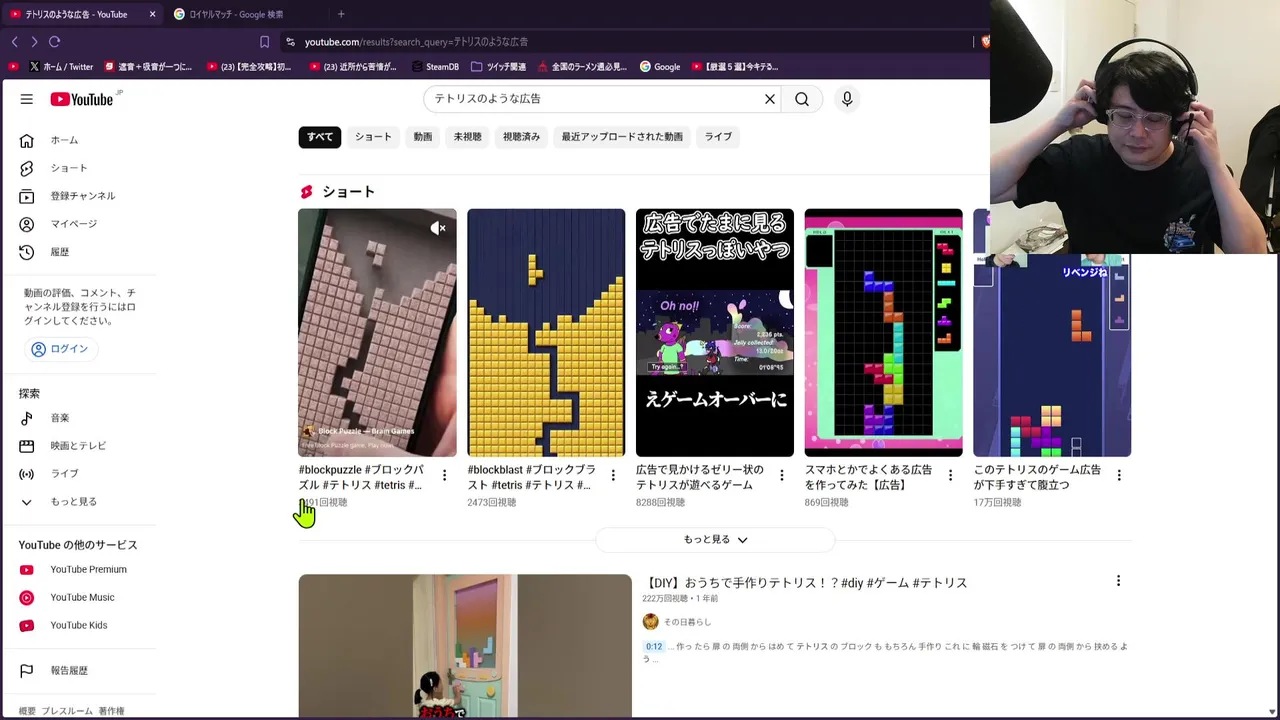Open the SteamDB bookmark
Screen dimensions: 1280x720
(x=435, y=67)
